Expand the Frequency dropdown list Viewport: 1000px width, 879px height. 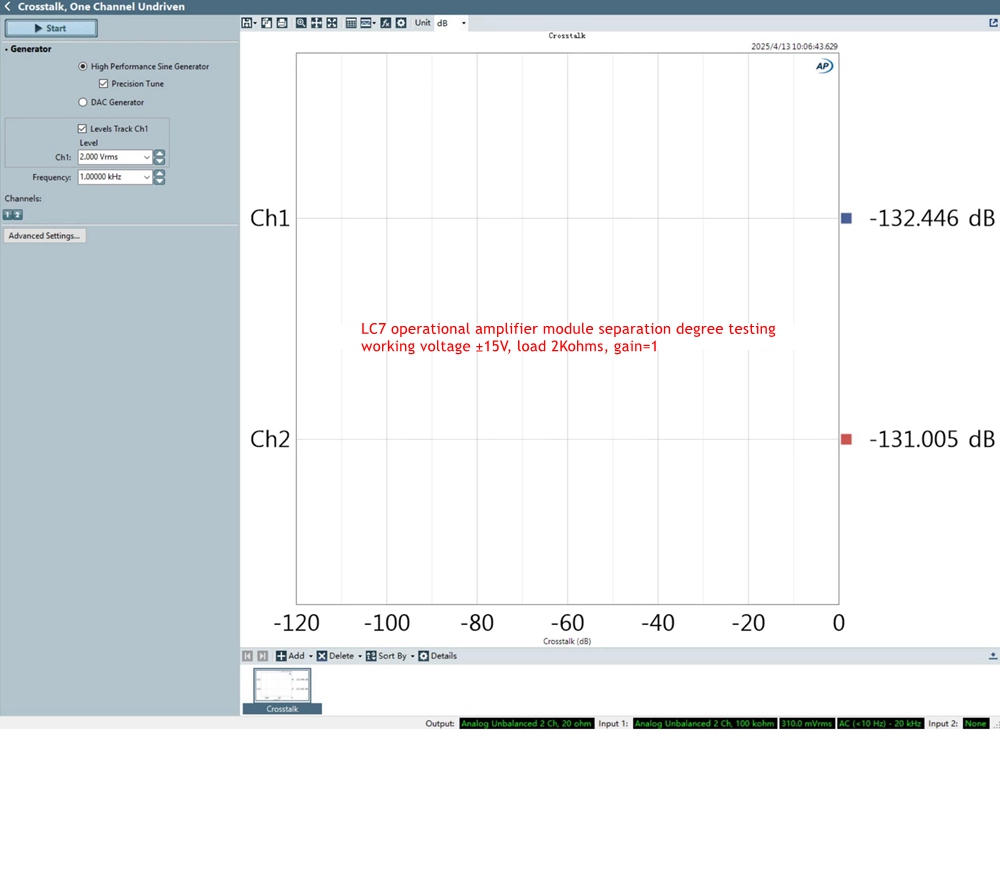point(147,177)
